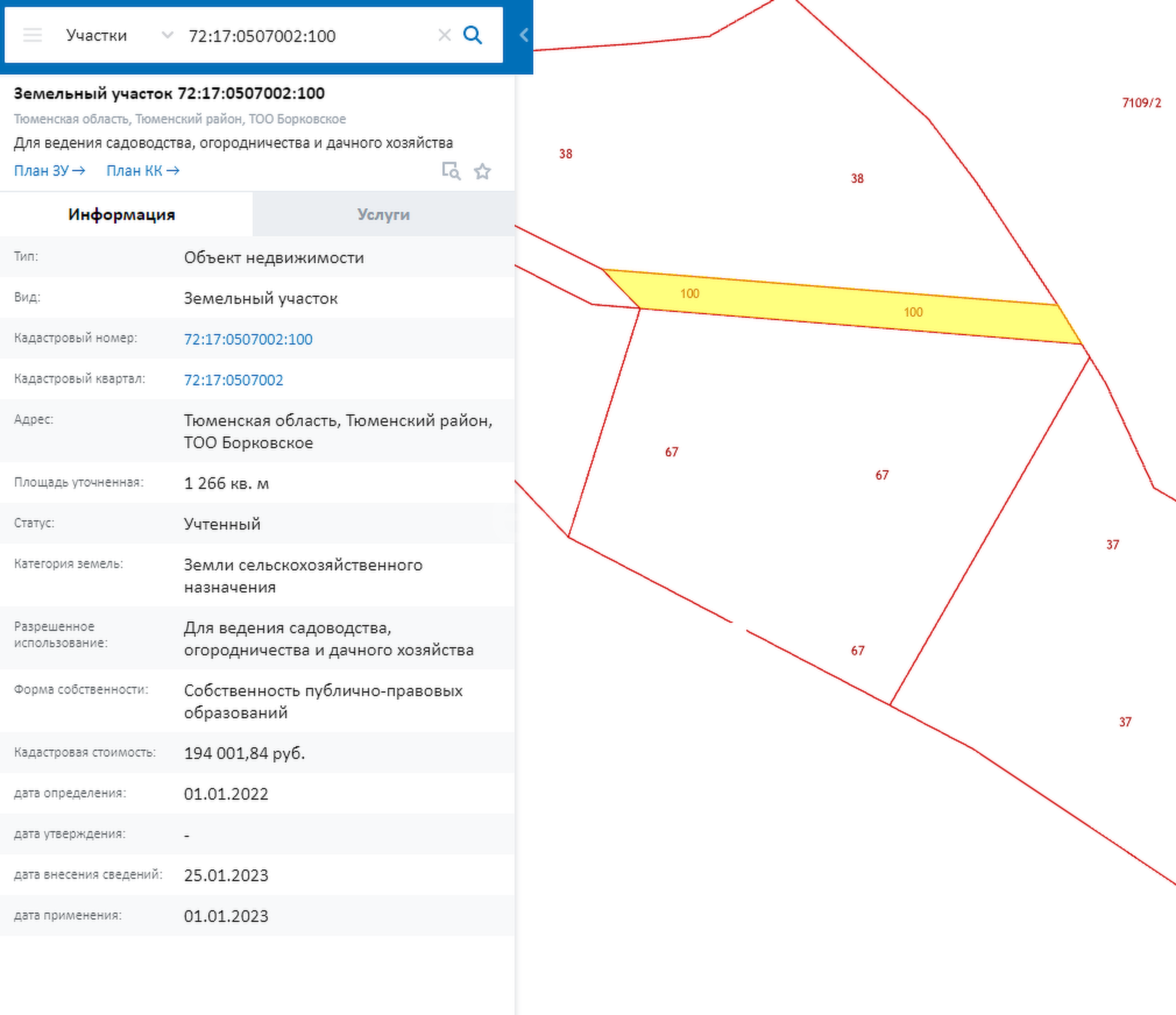1176x1015 pixels.
Task: Click the address subtitle under the title
Action: coord(180,119)
